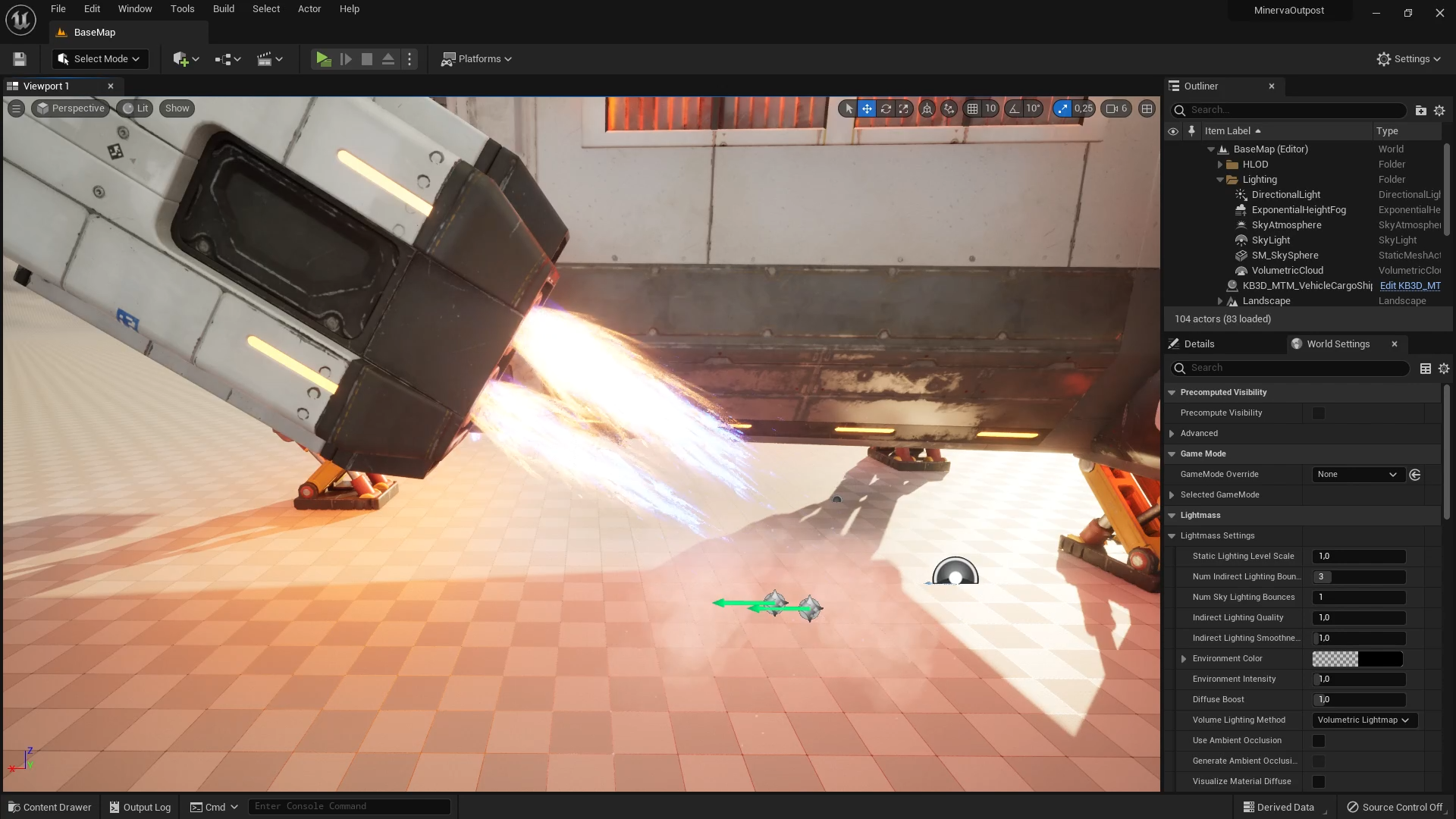Open the viewport layout icon

1147,108
